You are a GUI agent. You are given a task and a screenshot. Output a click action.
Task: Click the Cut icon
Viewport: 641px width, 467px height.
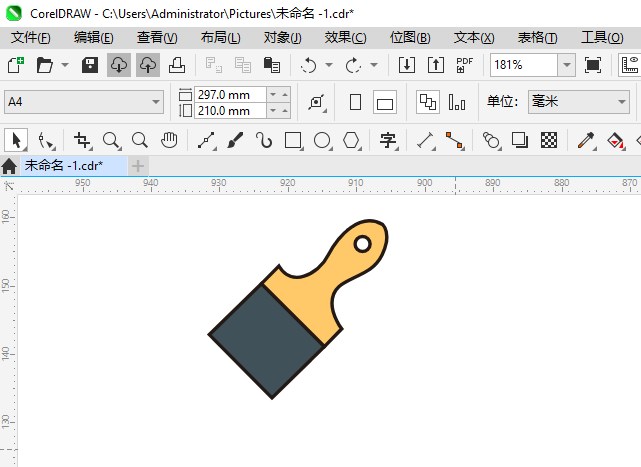click(213, 65)
